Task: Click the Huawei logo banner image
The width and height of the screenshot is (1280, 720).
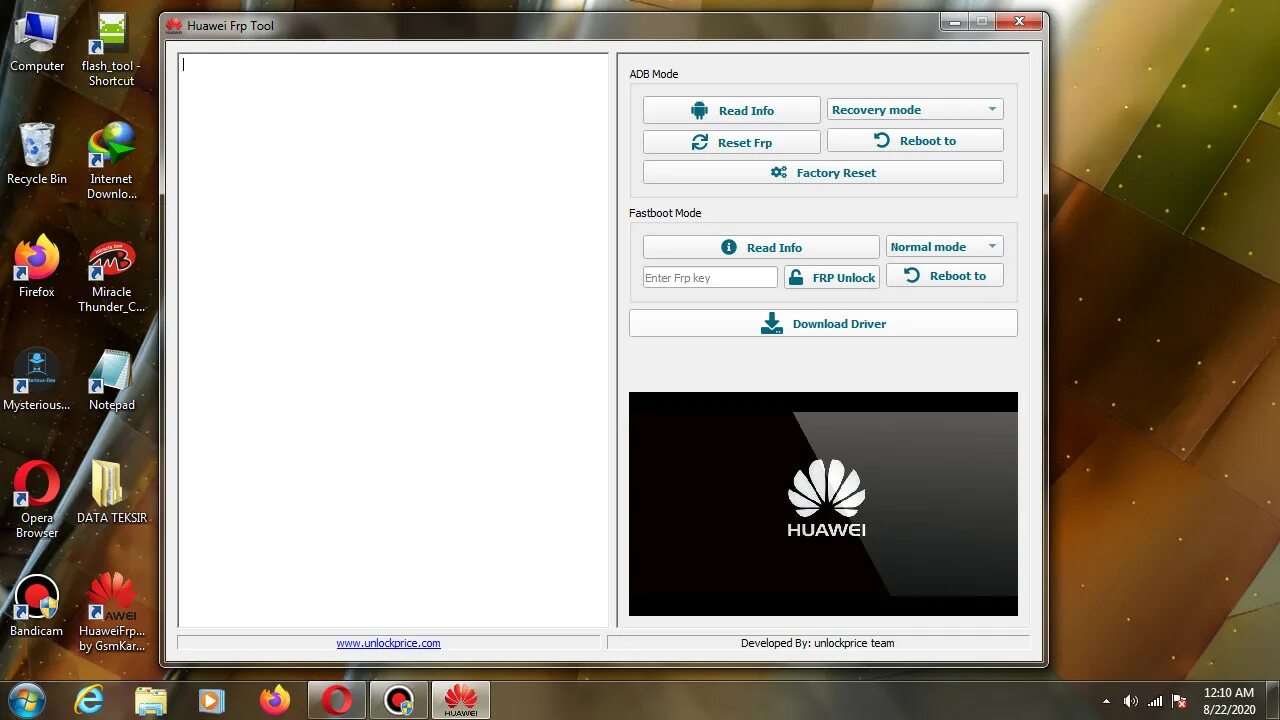Action: (x=823, y=503)
